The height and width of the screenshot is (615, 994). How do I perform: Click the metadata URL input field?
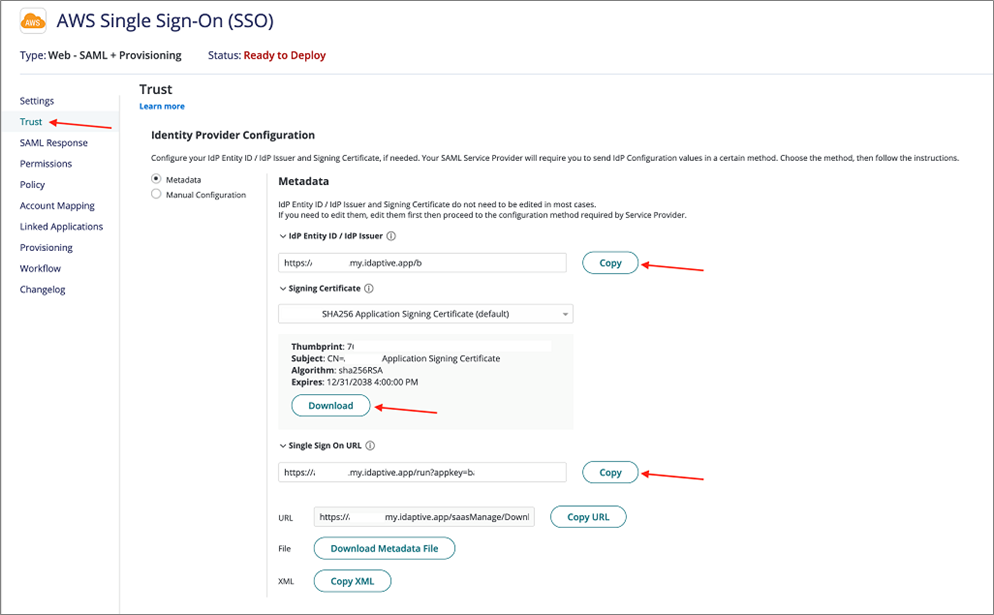click(x=424, y=517)
